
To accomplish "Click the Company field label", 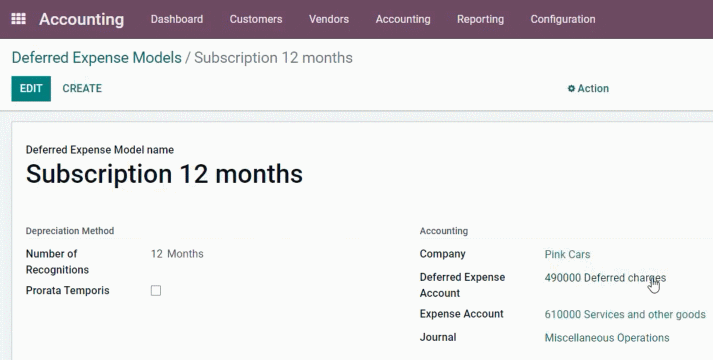I will pos(442,254).
